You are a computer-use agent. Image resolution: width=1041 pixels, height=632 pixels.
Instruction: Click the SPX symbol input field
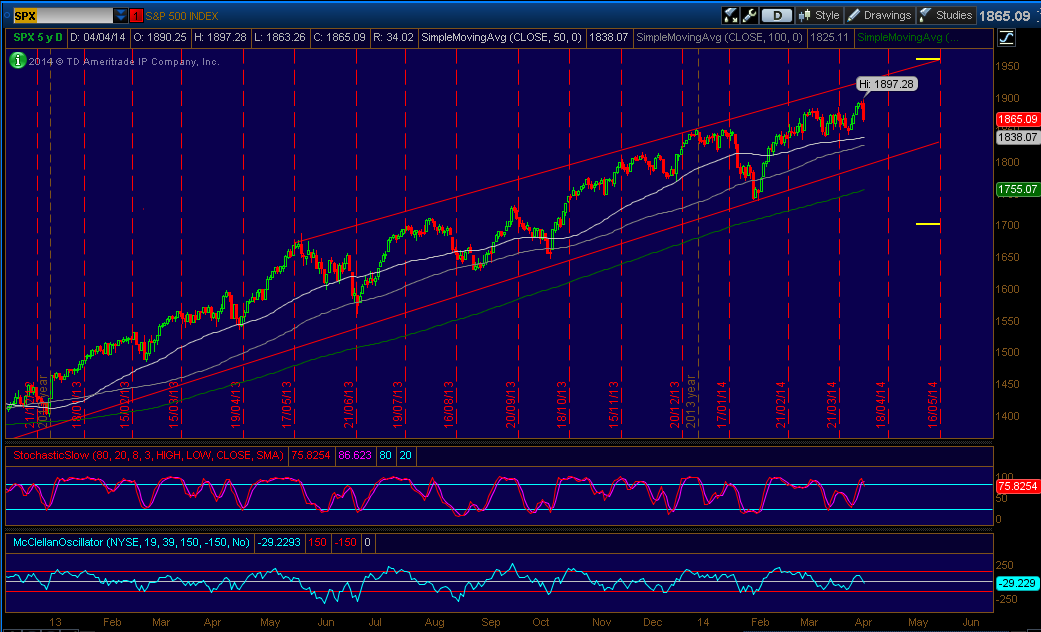62,15
